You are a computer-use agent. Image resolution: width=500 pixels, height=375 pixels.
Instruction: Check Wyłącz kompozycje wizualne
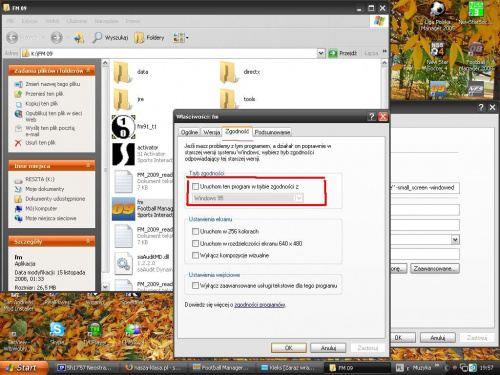click(x=196, y=255)
